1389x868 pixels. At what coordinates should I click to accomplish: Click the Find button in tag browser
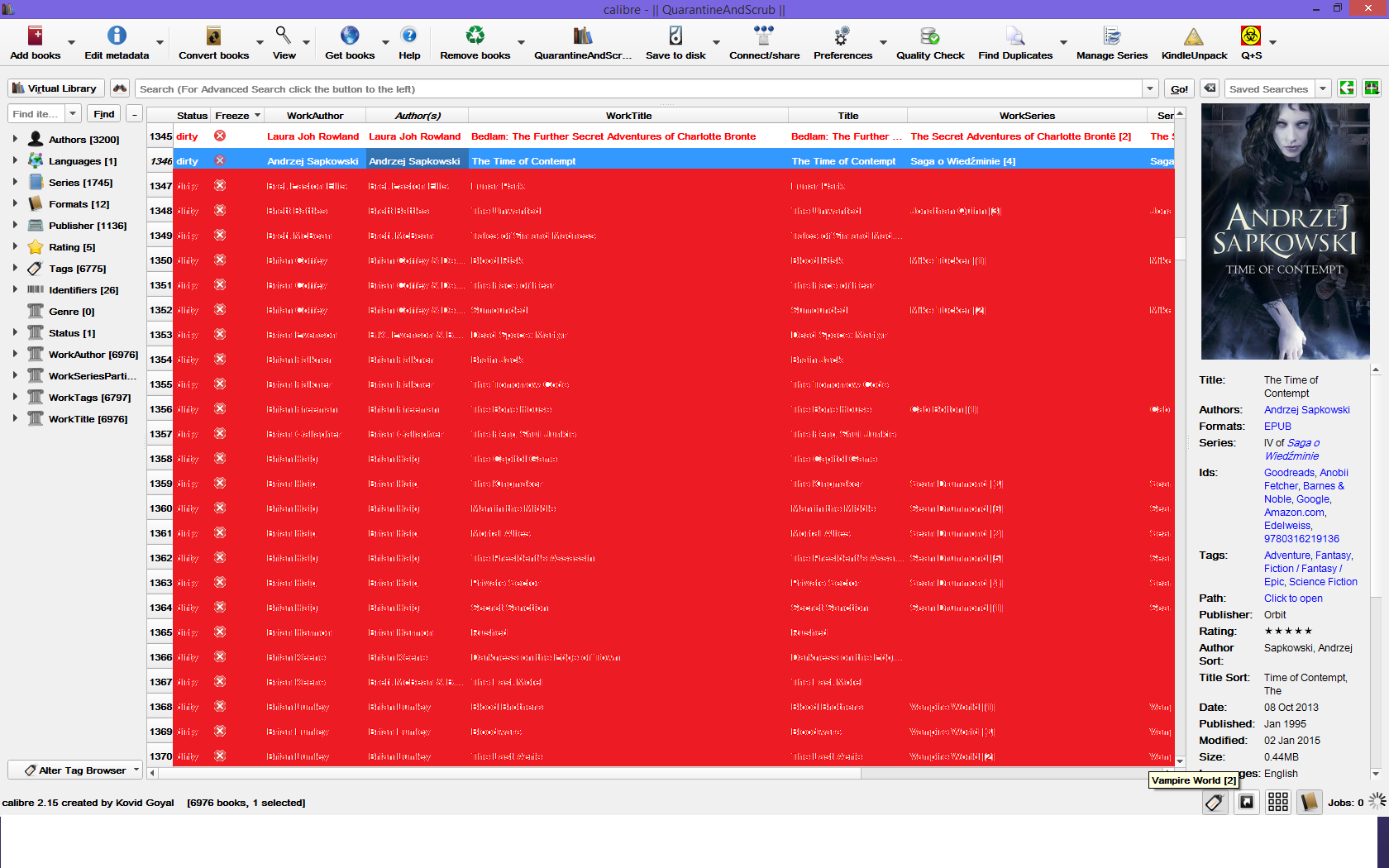point(104,114)
